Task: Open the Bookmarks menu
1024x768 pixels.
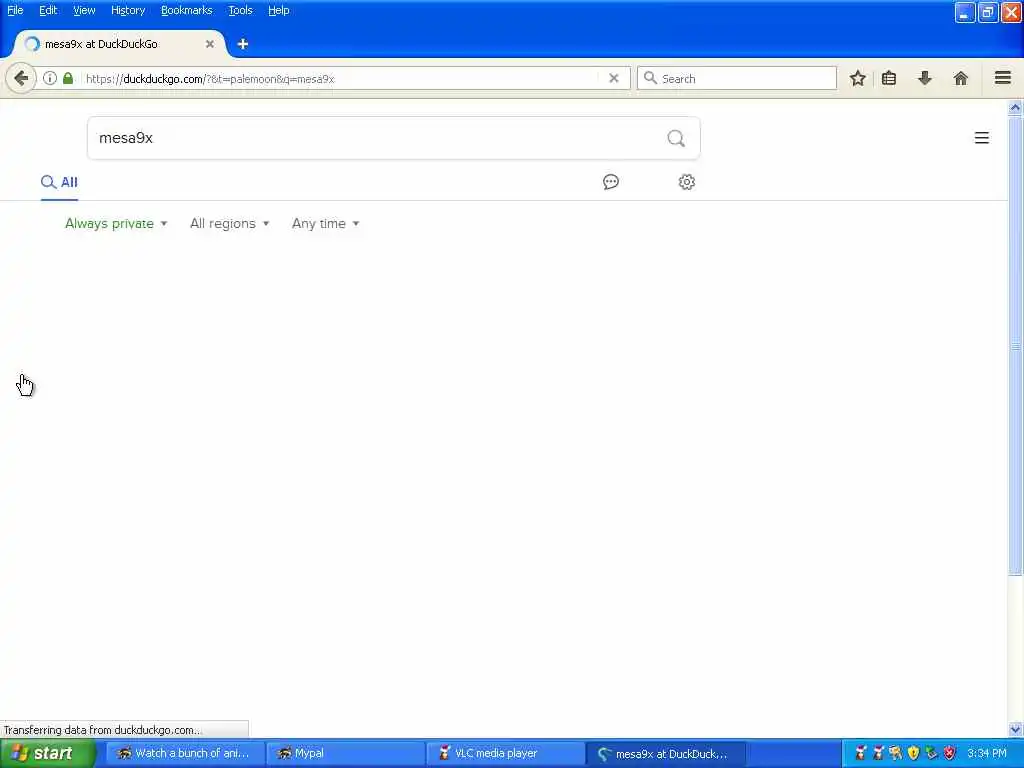Action: (x=186, y=10)
